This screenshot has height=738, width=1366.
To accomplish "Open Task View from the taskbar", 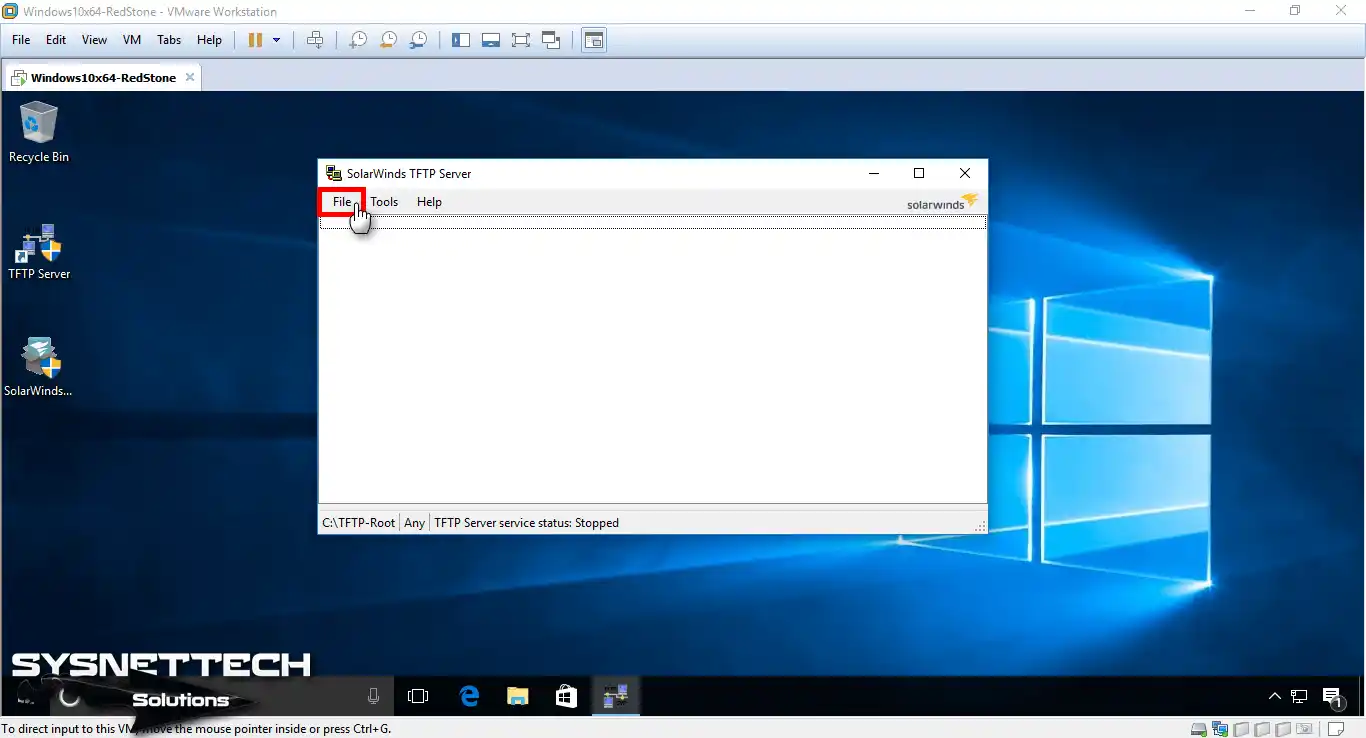I will tap(418, 696).
